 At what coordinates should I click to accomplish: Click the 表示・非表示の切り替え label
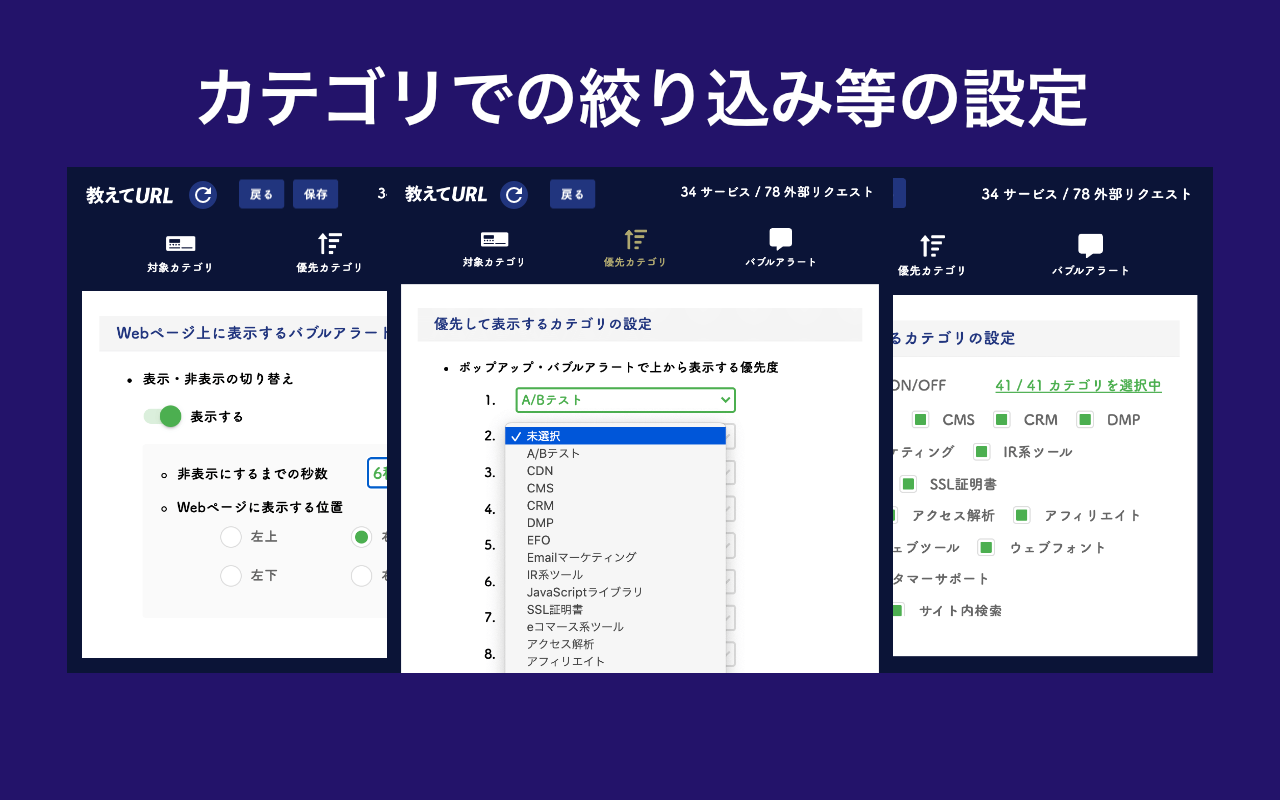coord(218,379)
